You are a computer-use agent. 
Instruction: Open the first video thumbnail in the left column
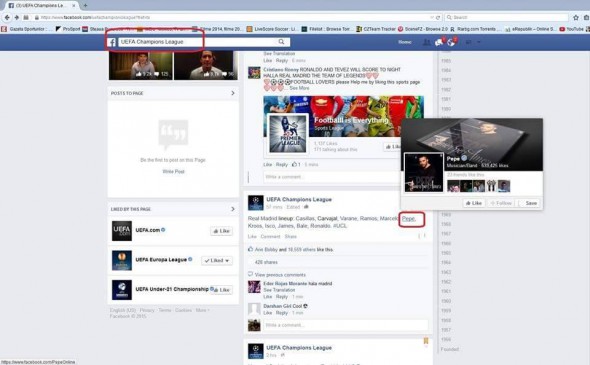pos(141,66)
